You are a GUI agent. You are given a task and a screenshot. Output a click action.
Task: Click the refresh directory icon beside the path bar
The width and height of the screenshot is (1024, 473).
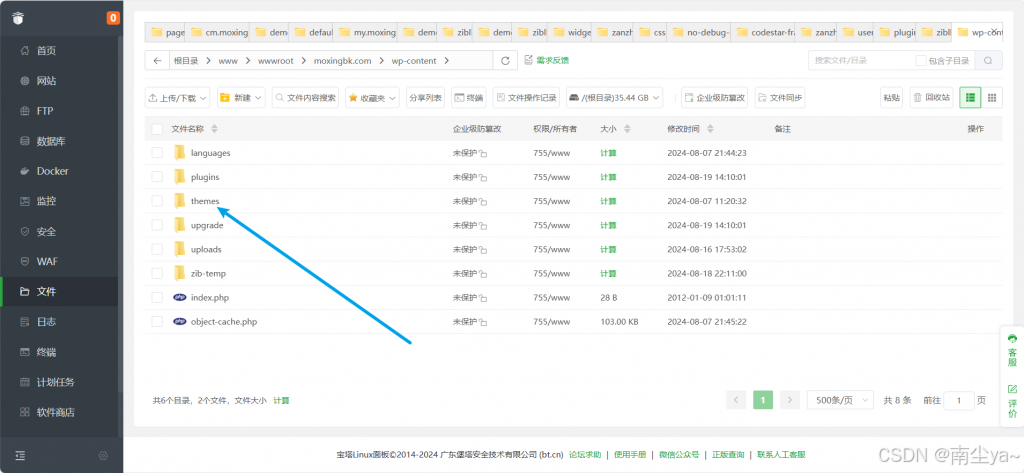pyautogui.click(x=505, y=61)
